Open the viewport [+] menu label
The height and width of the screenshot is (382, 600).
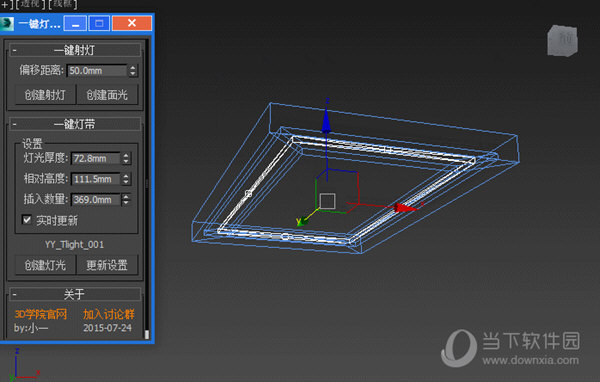click(x=5, y=5)
